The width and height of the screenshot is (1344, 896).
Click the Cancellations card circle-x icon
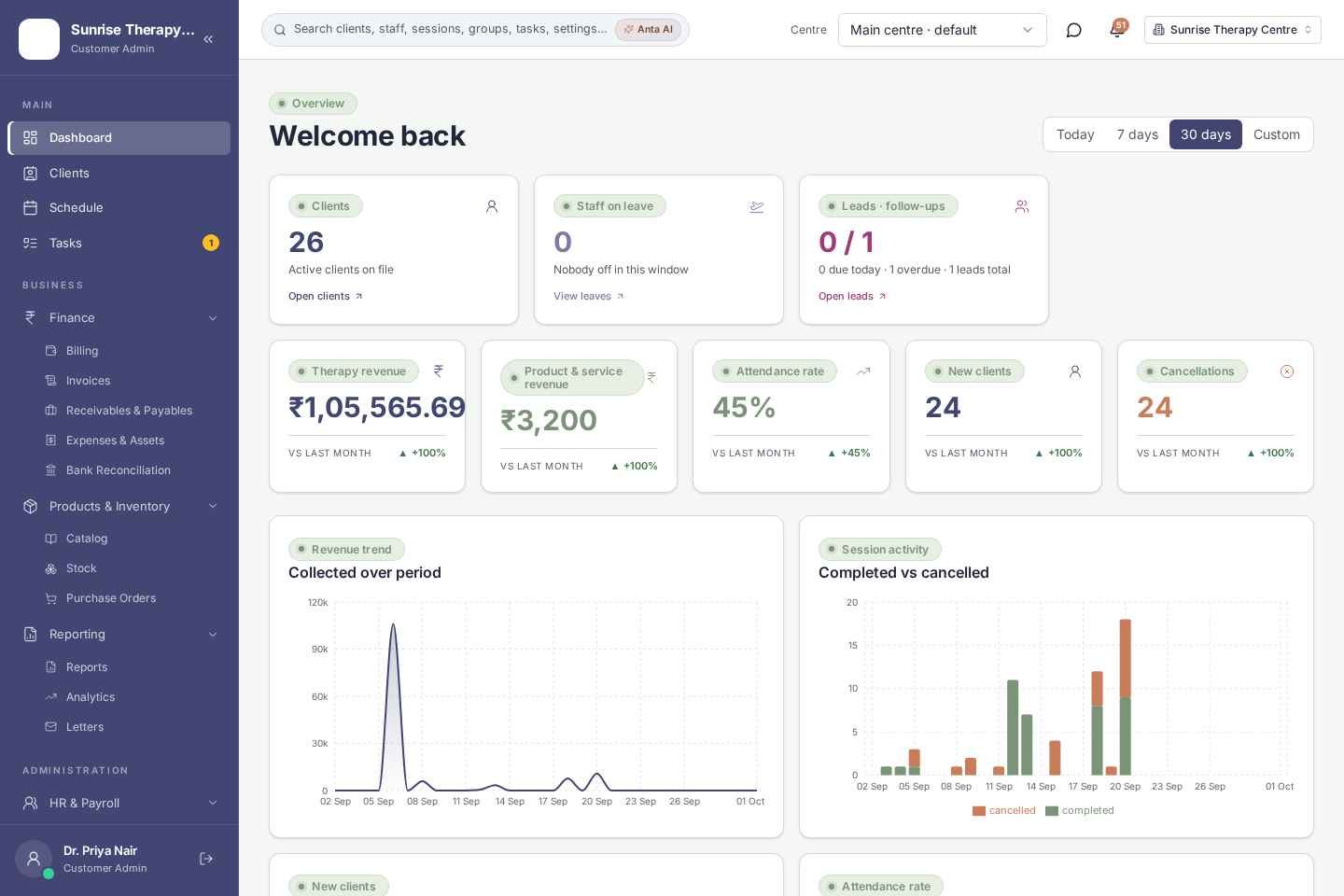1287,371
